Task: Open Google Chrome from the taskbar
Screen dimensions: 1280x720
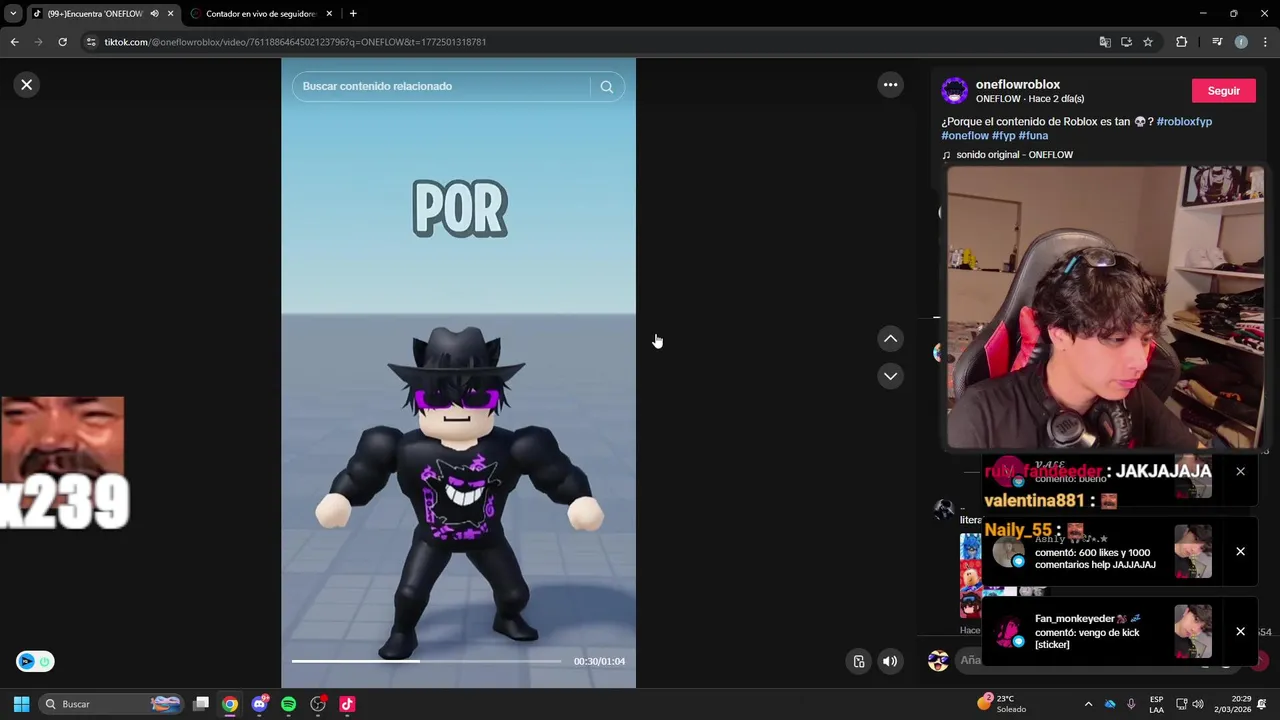Action: point(230,704)
